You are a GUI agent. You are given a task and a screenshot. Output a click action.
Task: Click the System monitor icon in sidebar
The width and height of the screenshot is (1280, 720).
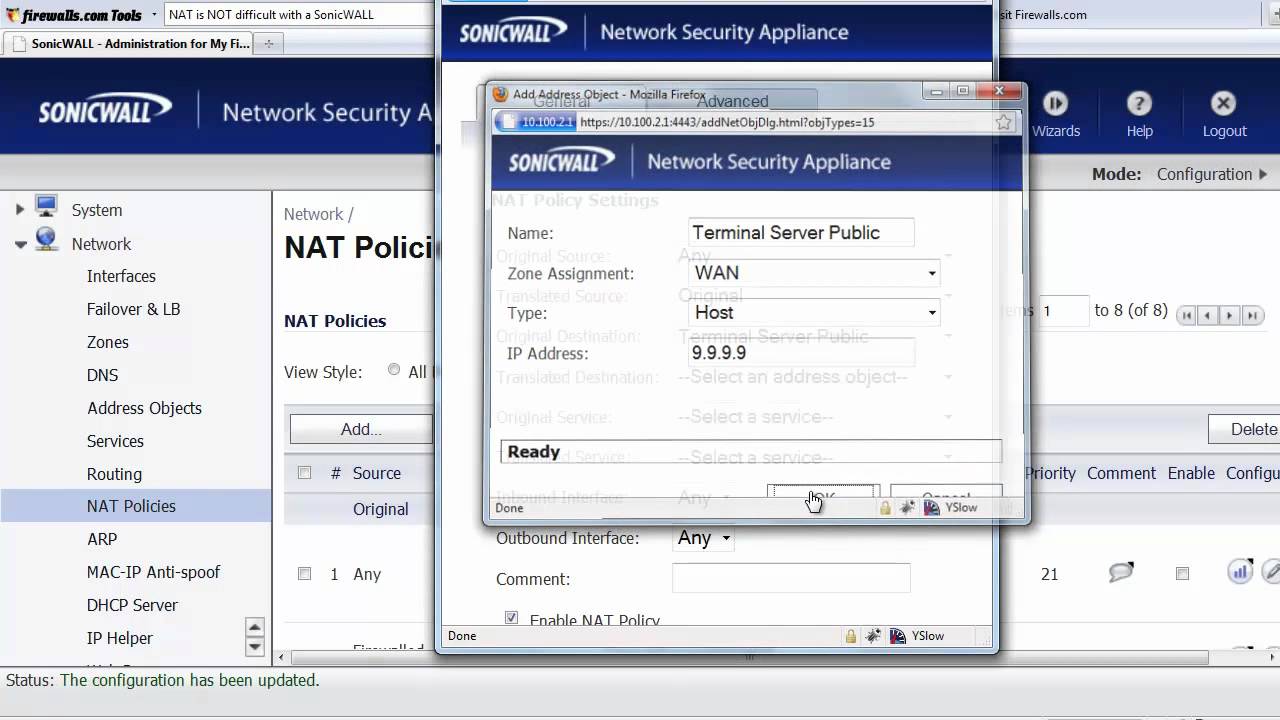click(x=46, y=207)
